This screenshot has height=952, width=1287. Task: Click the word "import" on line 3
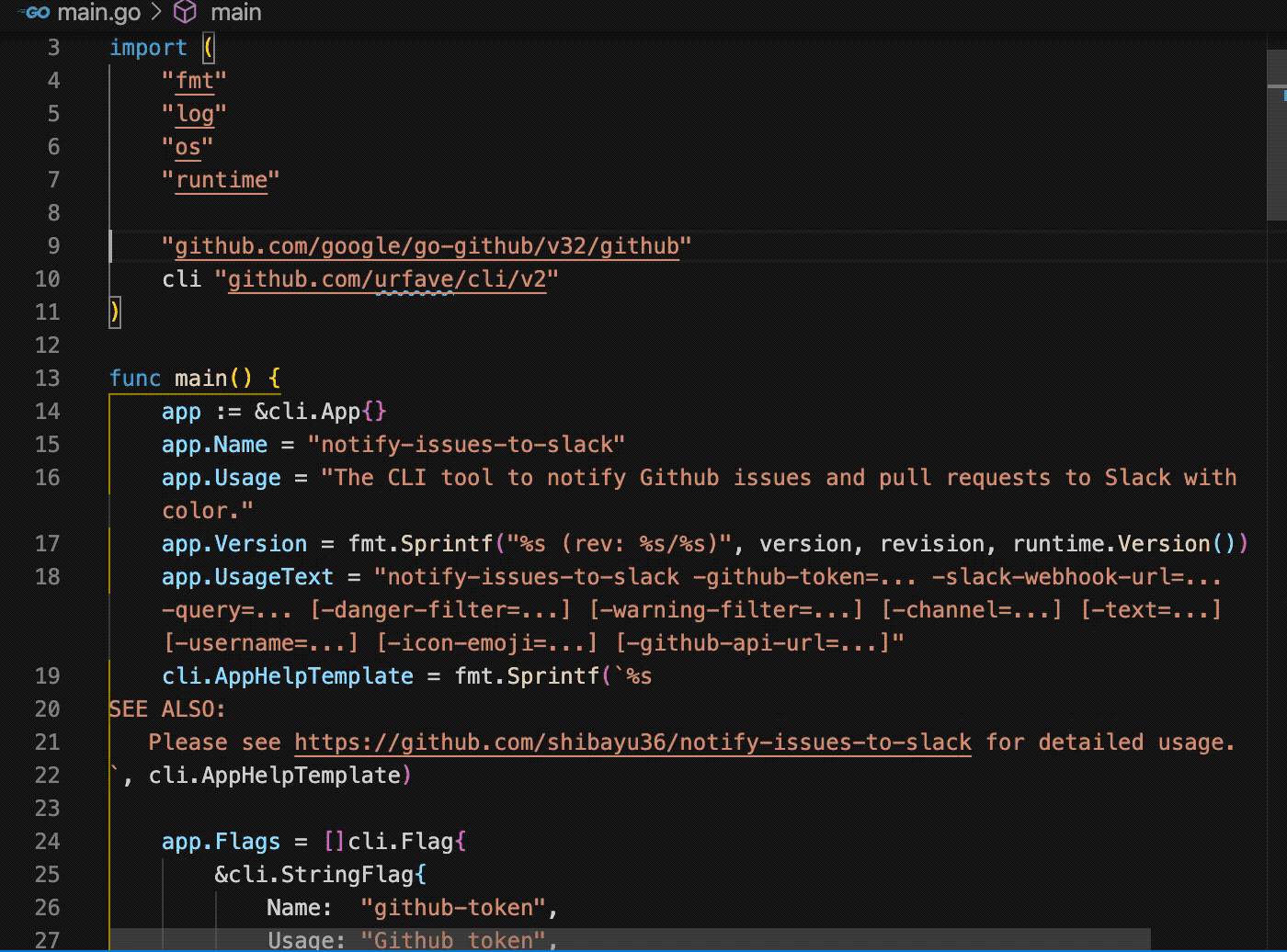point(148,48)
